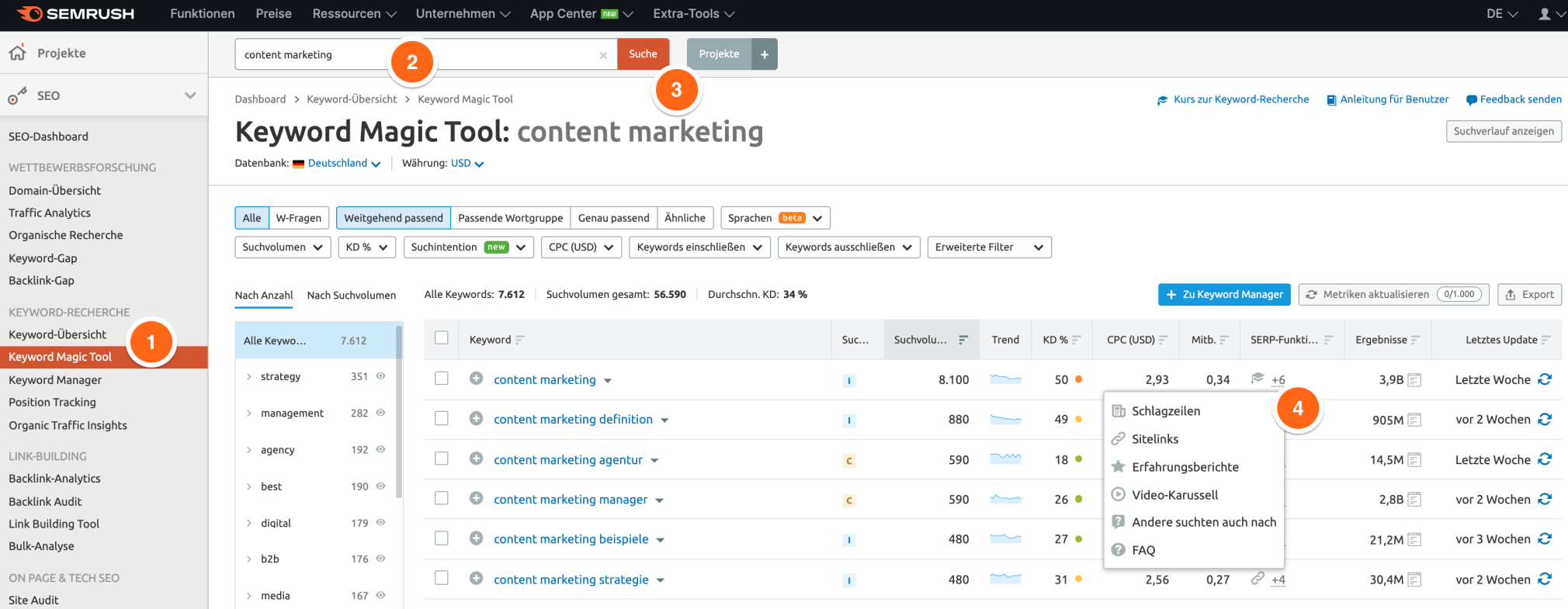Refresh metrics for content marketing agentur row

point(1545,459)
